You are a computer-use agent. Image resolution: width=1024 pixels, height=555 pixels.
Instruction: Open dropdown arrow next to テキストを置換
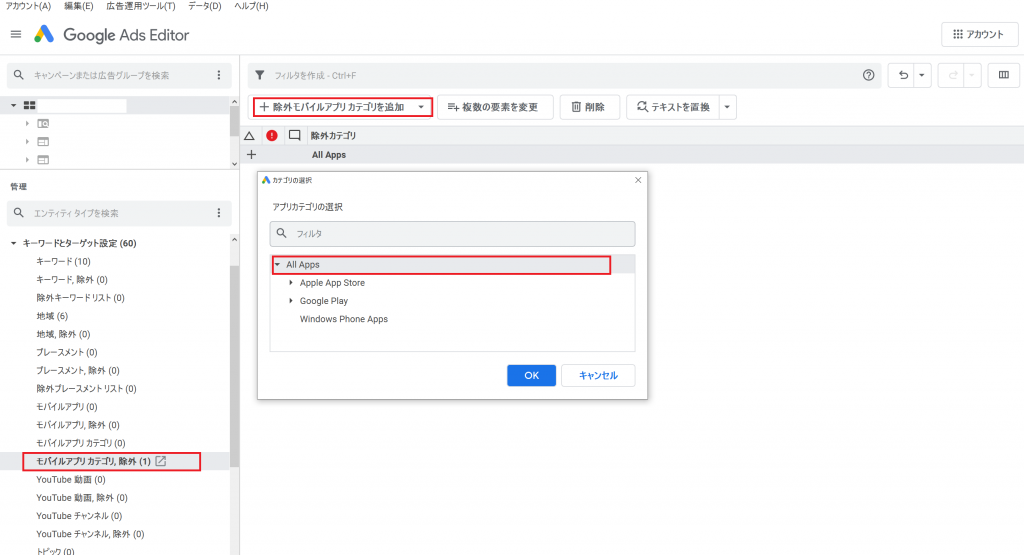pos(727,107)
